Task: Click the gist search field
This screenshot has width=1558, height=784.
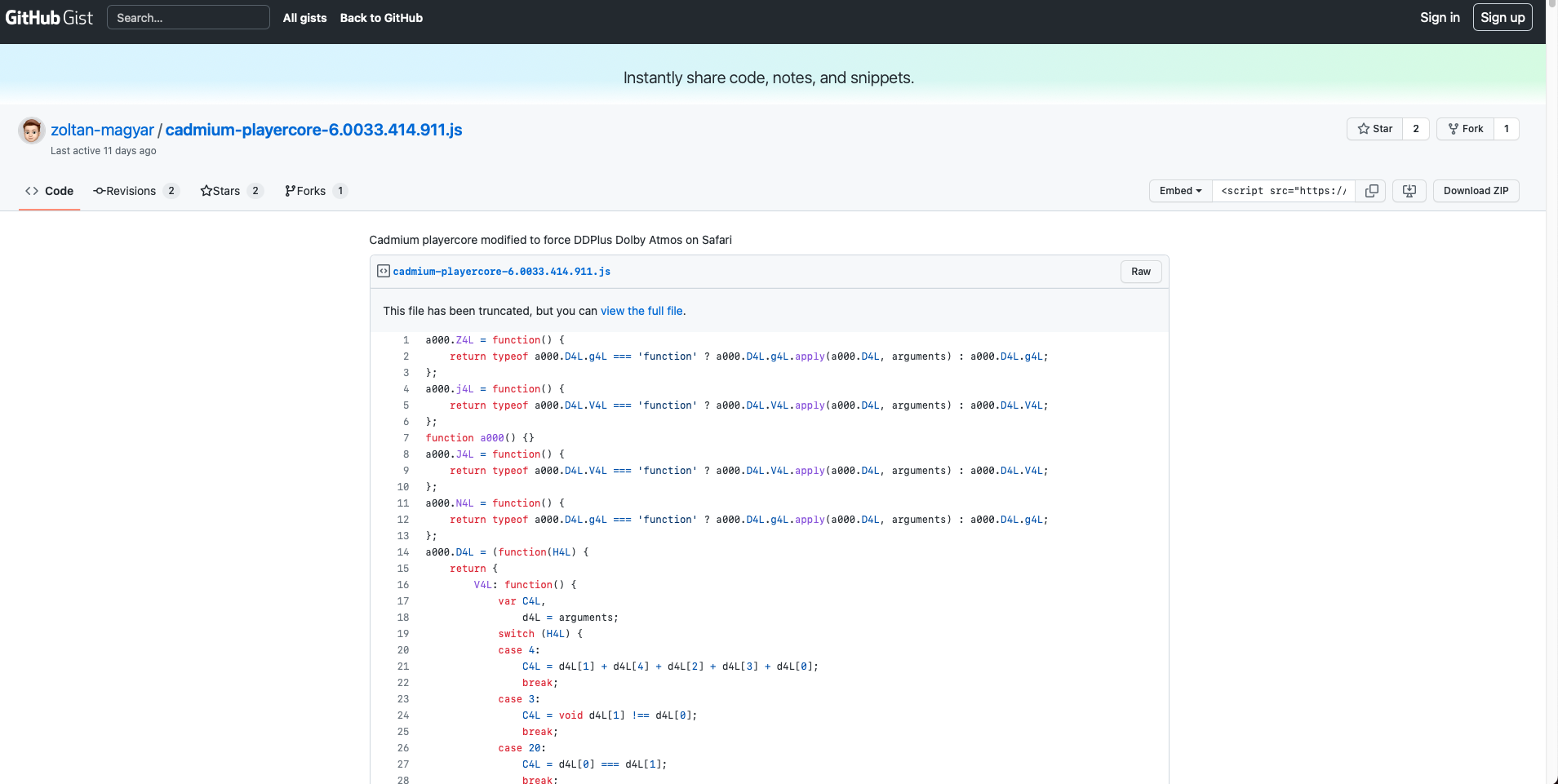Action: pyautogui.click(x=188, y=18)
